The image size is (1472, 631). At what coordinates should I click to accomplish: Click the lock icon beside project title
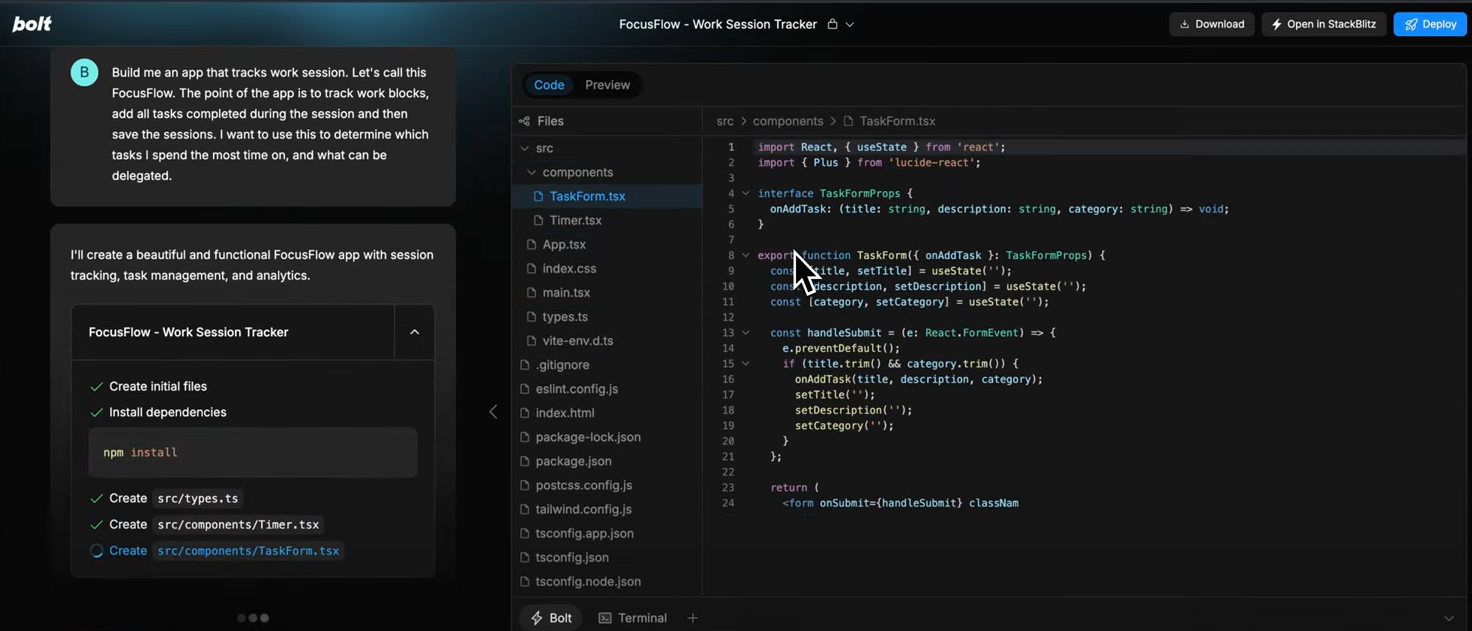[x=832, y=24]
